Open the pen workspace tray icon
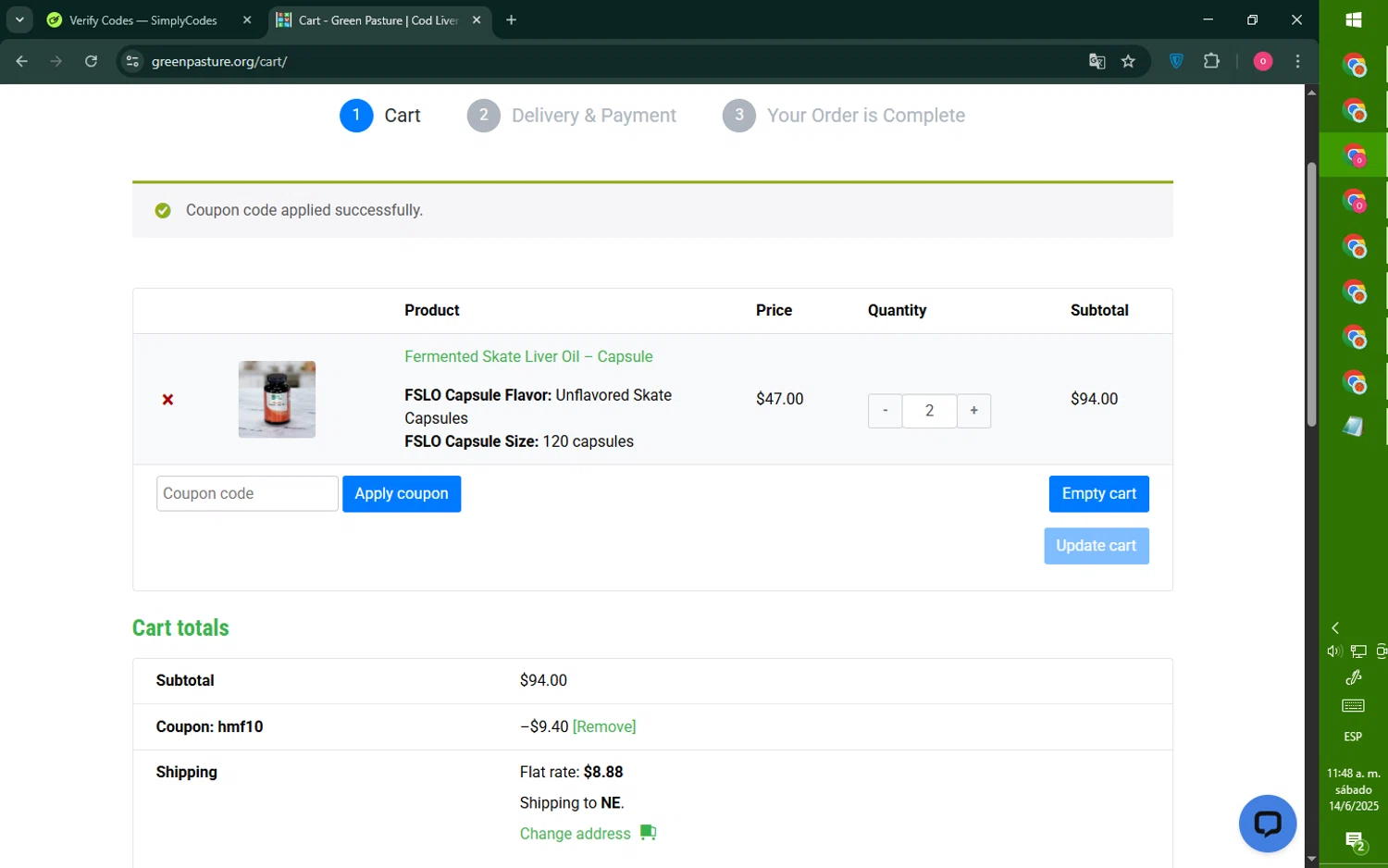This screenshot has width=1388, height=868. coord(1353,678)
